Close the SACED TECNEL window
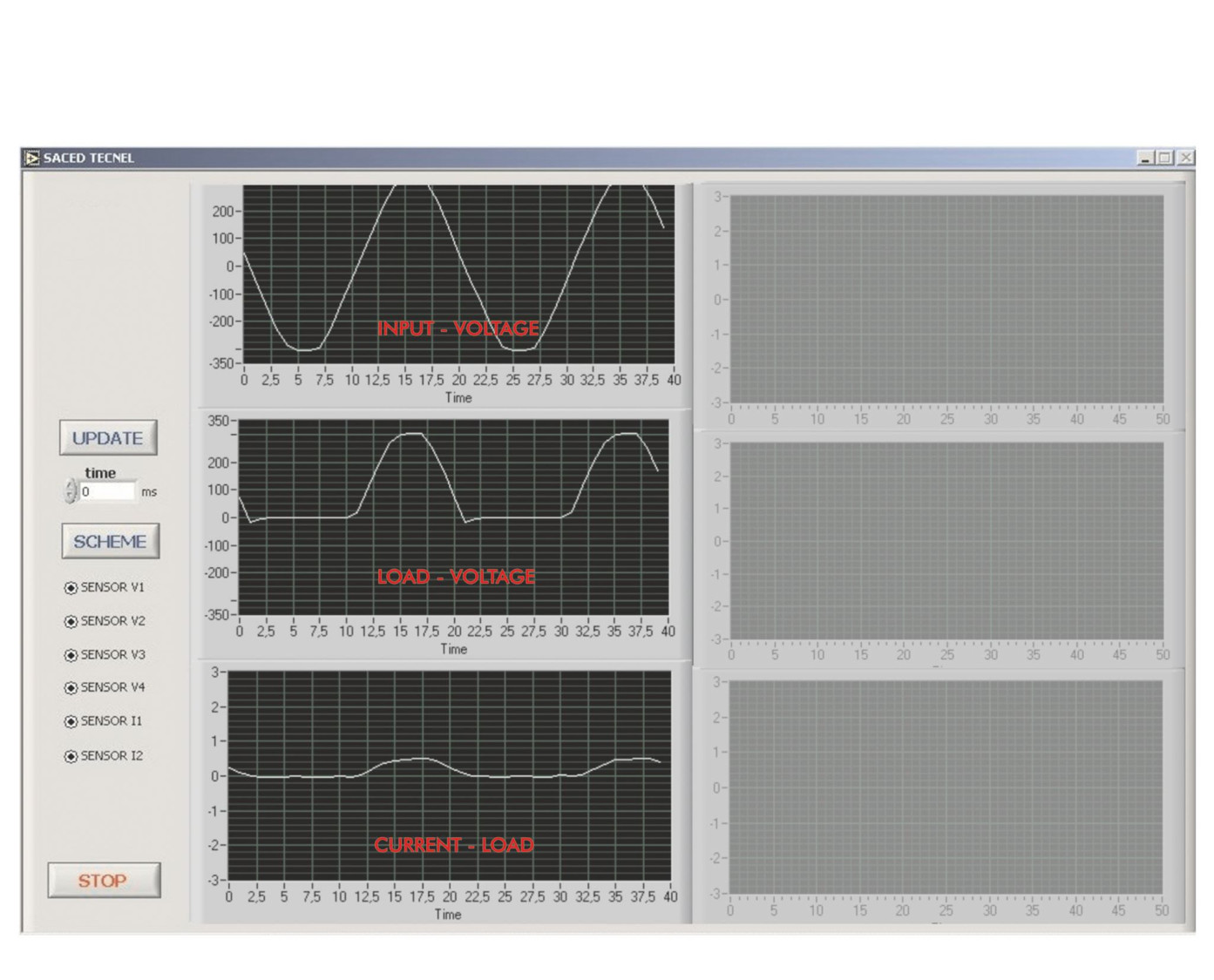 click(x=1185, y=158)
